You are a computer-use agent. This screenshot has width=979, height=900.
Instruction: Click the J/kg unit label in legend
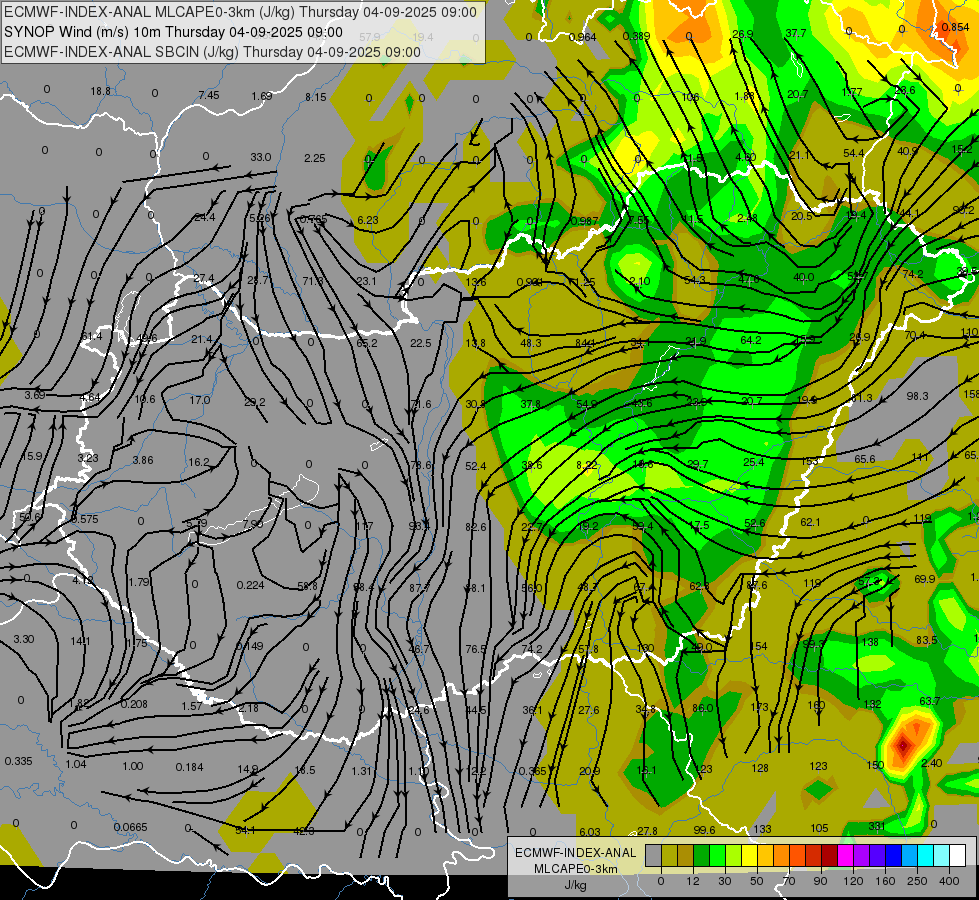pyautogui.click(x=576, y=885)
